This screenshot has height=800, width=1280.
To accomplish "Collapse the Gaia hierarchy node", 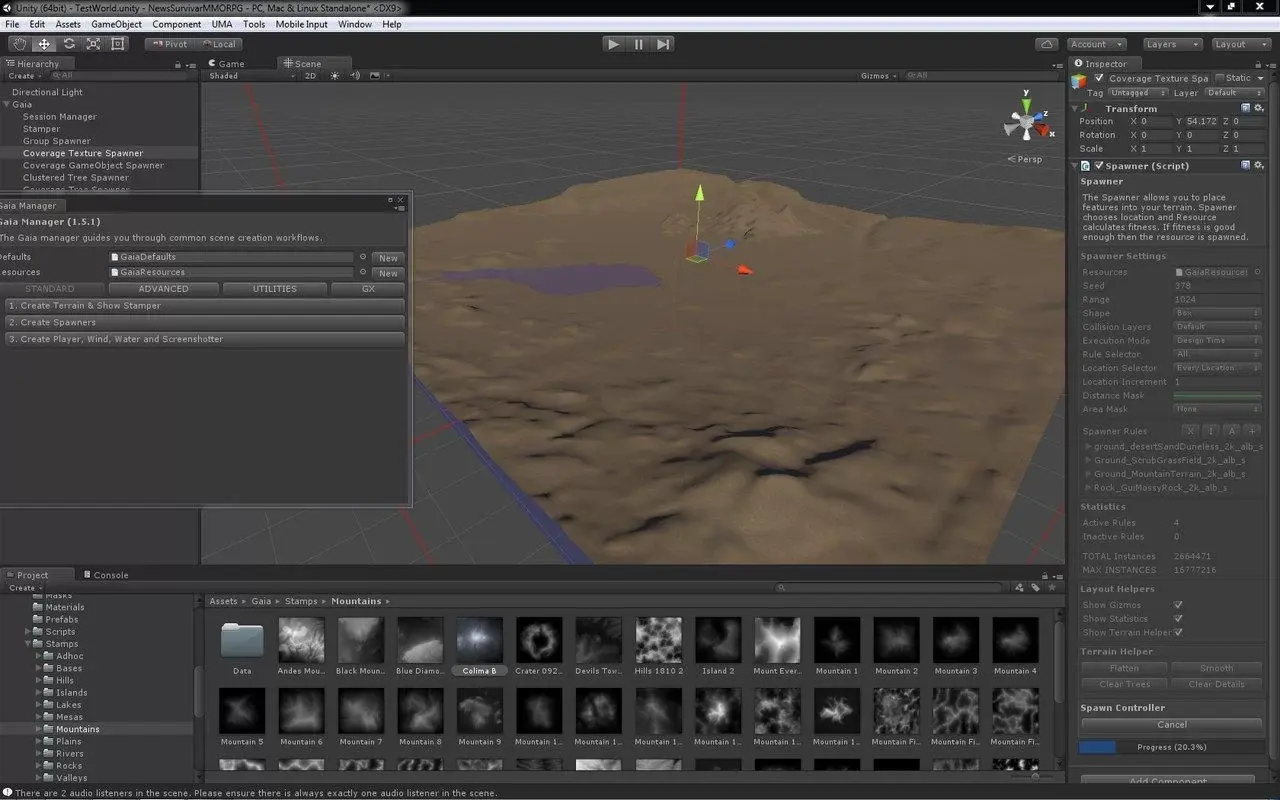I will (7, 104).
